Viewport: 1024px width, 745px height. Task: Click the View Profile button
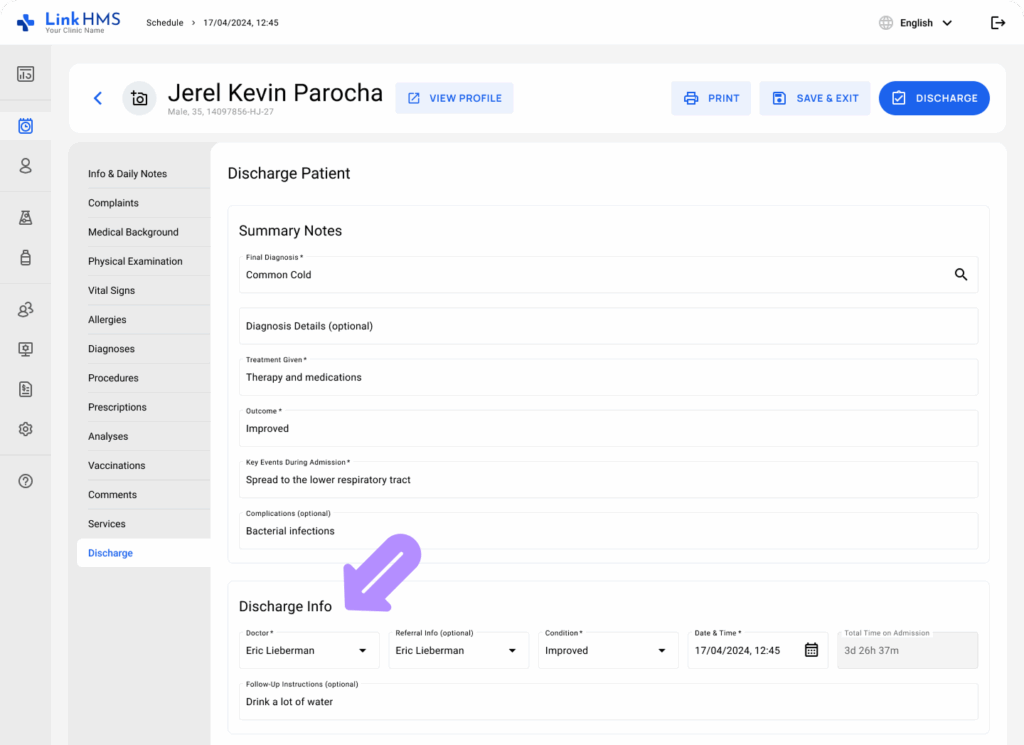pyautogui.click(x=454, y=98)
